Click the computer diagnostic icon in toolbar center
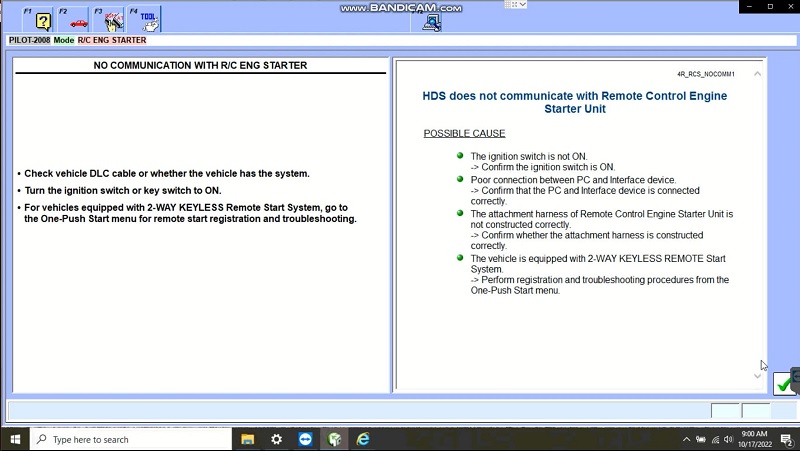The height and width of the screenshot is (451, 800). [432, 22]
